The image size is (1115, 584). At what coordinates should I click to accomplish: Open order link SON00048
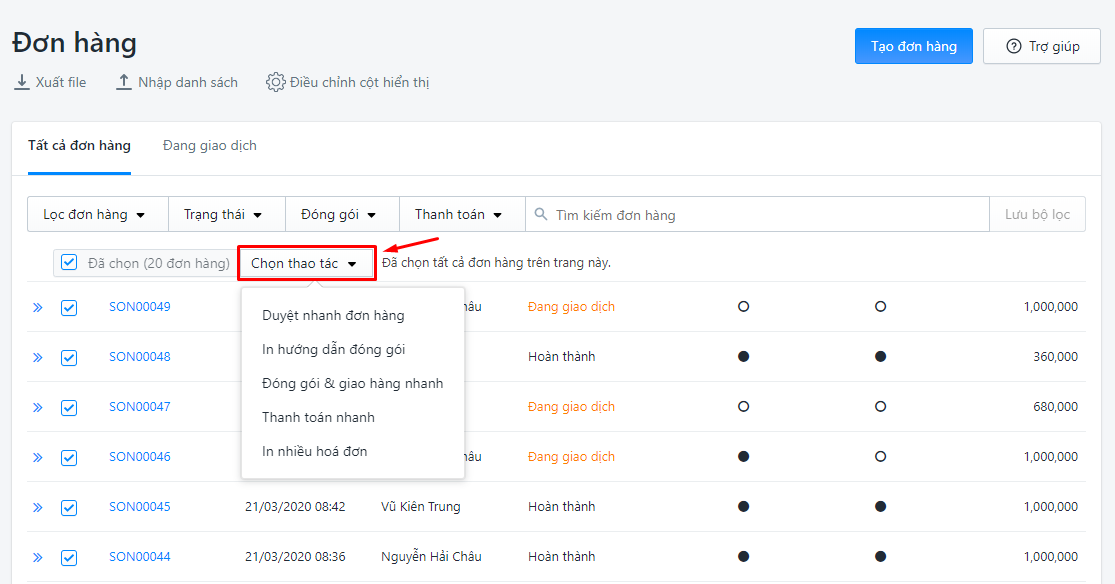click(x=139, y=356)
